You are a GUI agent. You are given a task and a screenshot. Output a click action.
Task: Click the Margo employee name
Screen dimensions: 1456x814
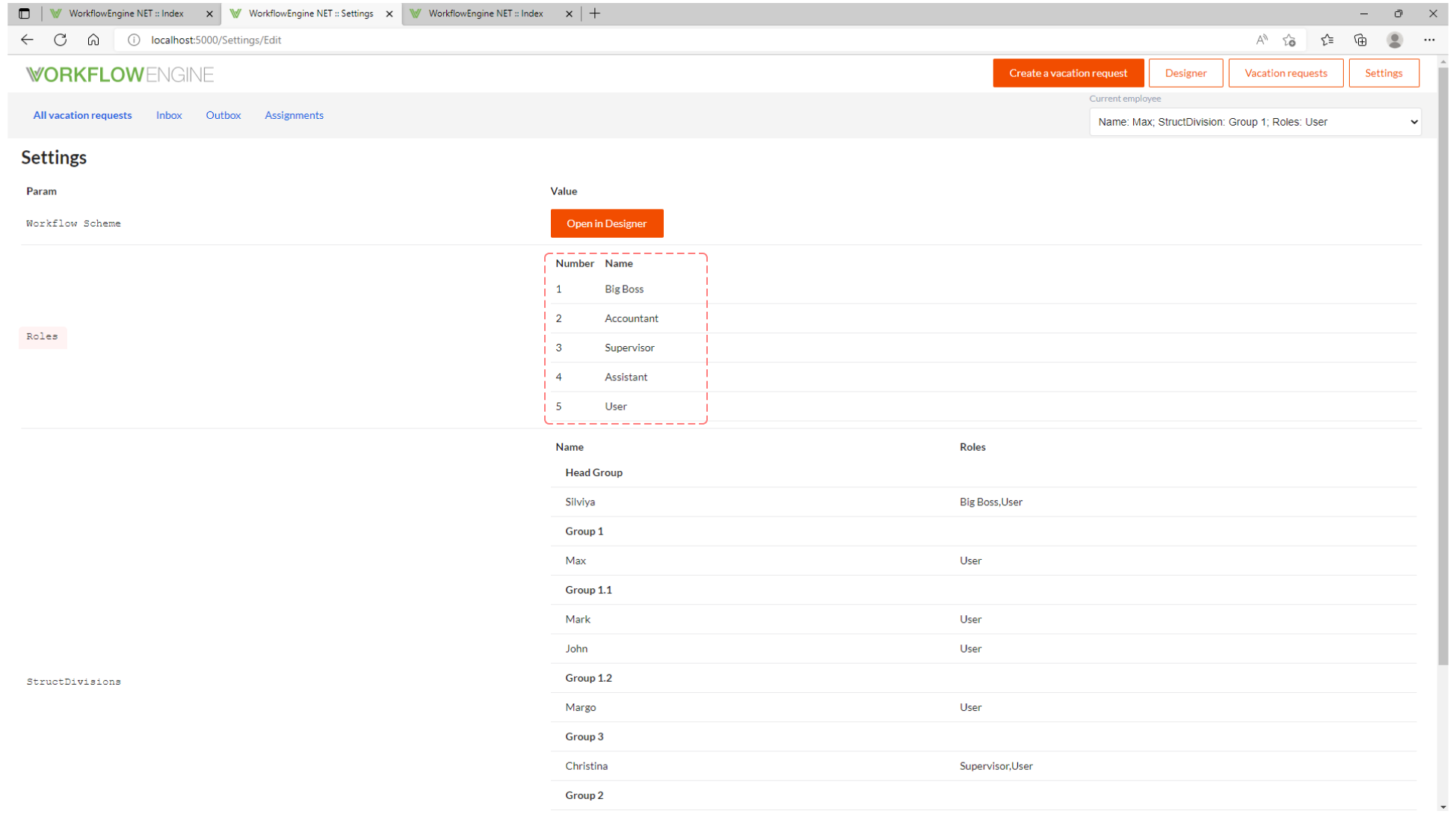[580, 707]
